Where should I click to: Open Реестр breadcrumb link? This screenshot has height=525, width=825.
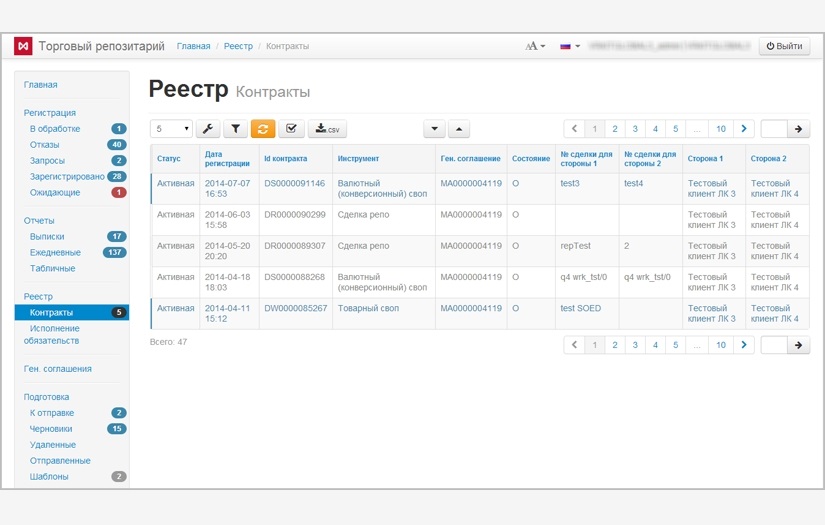tap(238, 46)
